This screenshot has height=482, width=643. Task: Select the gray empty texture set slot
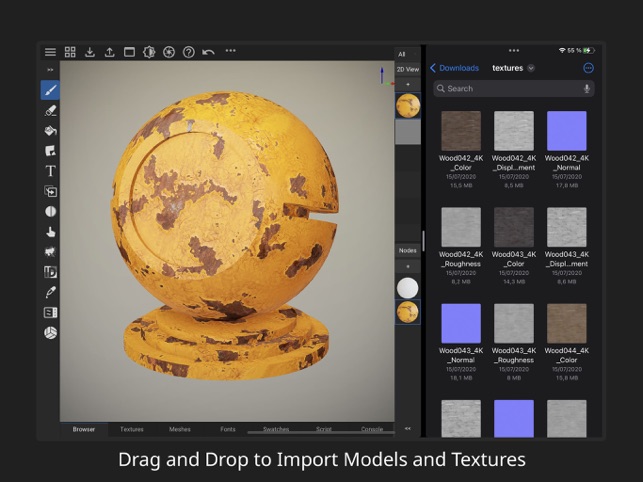tap(408, 132)
